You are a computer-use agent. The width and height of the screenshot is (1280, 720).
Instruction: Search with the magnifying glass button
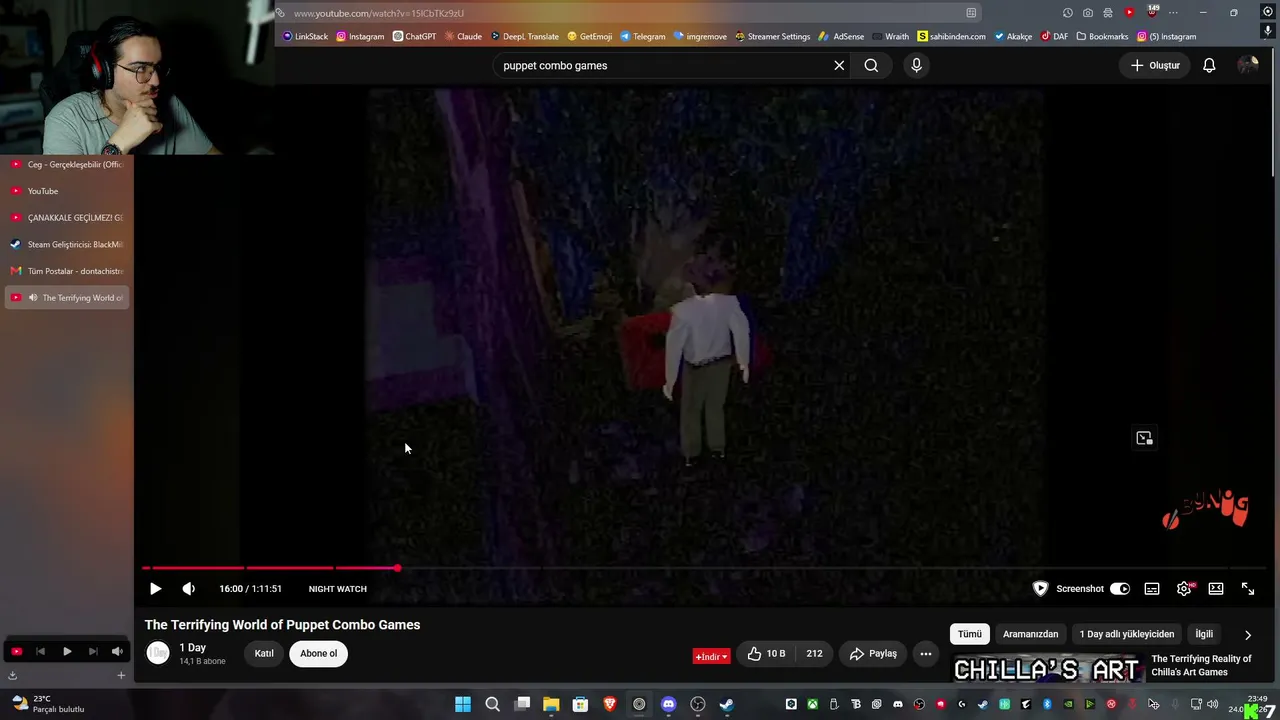(871, 65)
